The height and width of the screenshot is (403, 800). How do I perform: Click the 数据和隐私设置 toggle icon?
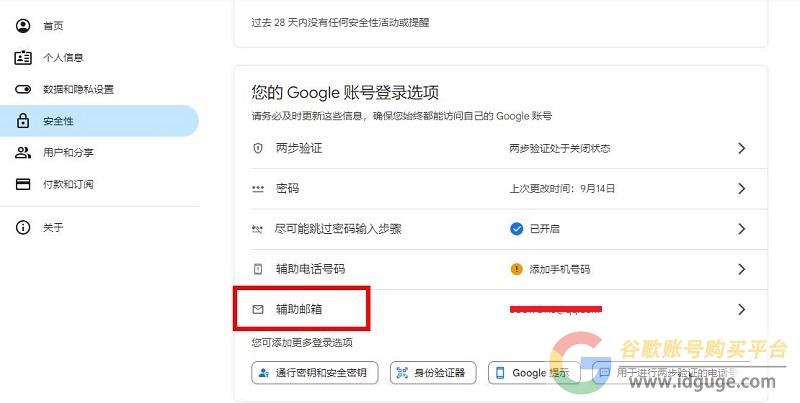(x=23, y=89)
